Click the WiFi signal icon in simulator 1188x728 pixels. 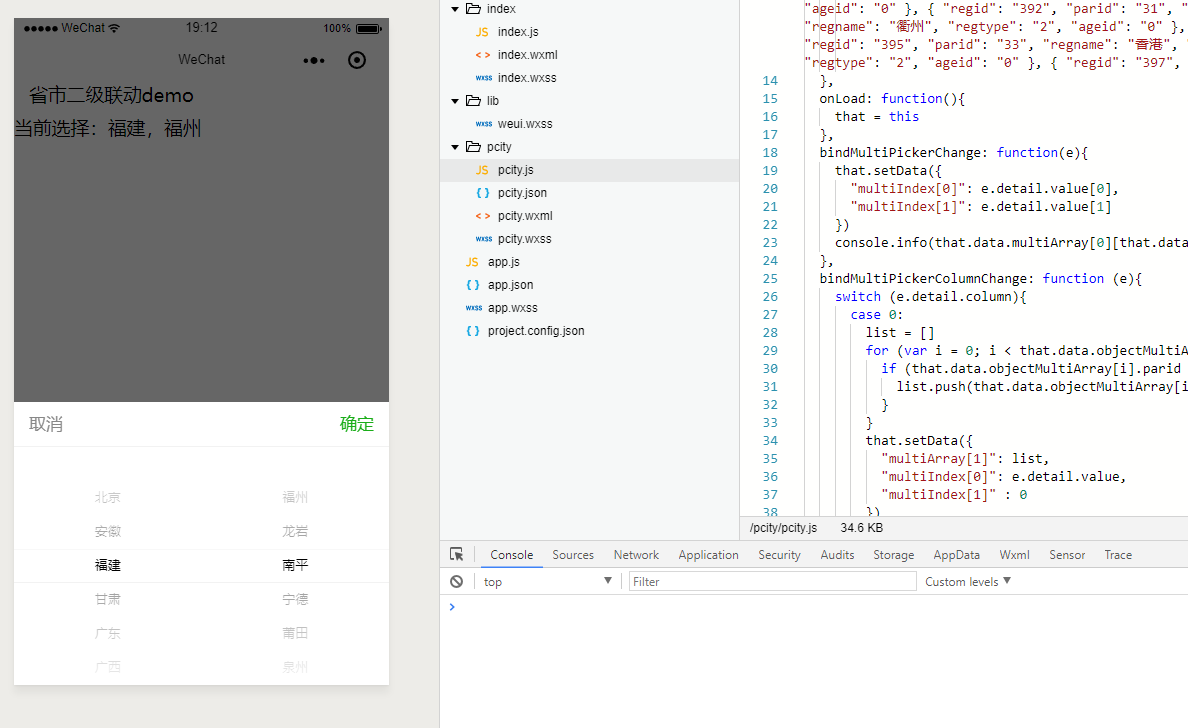coord(114,28)
